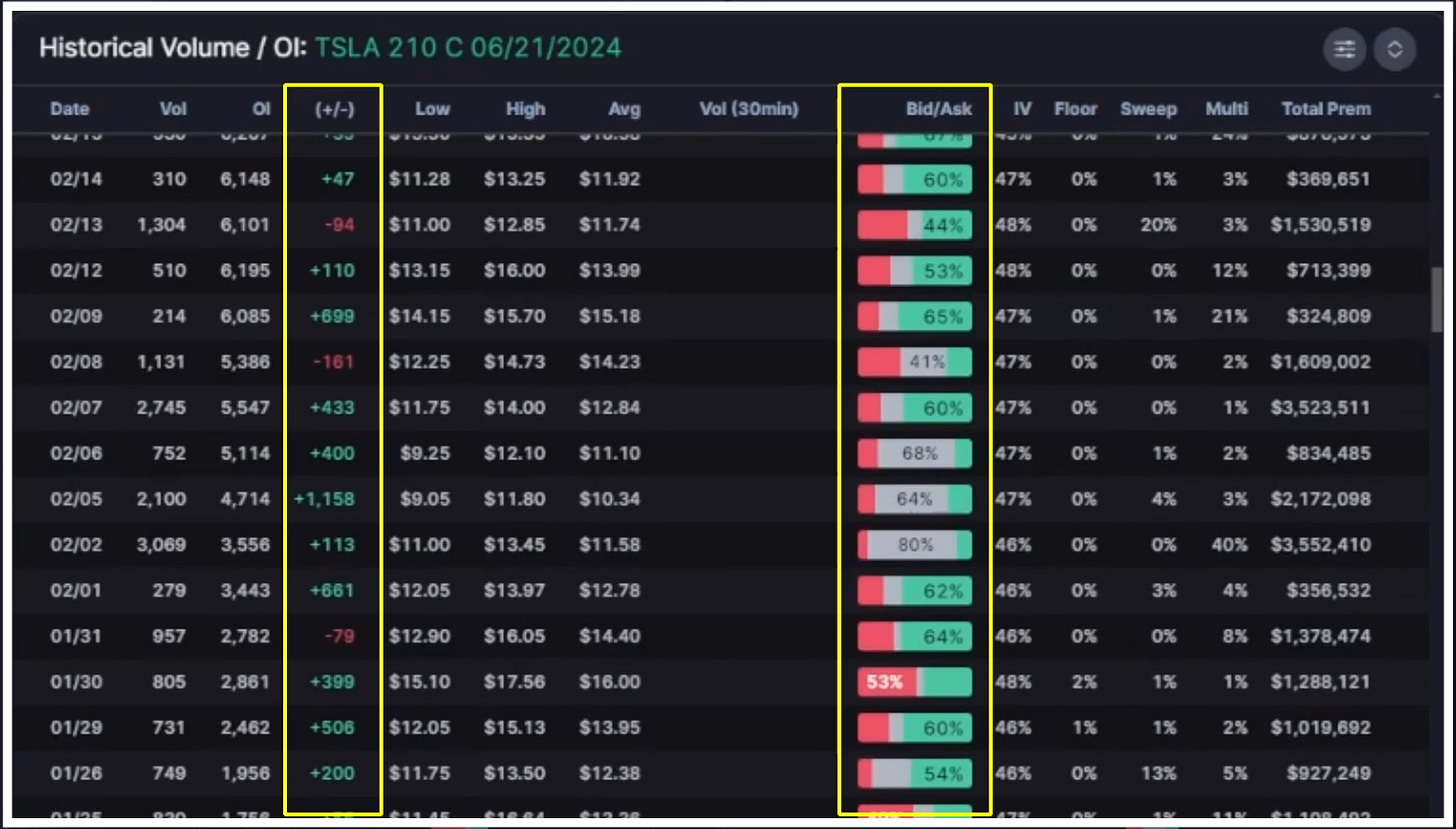Click the 2% floor value on 01/30

1085,682
